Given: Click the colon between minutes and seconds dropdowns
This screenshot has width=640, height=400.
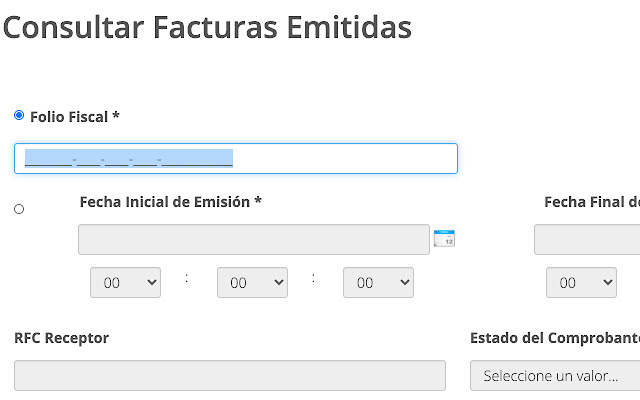Looking at the screenshot, I should 314,279.
